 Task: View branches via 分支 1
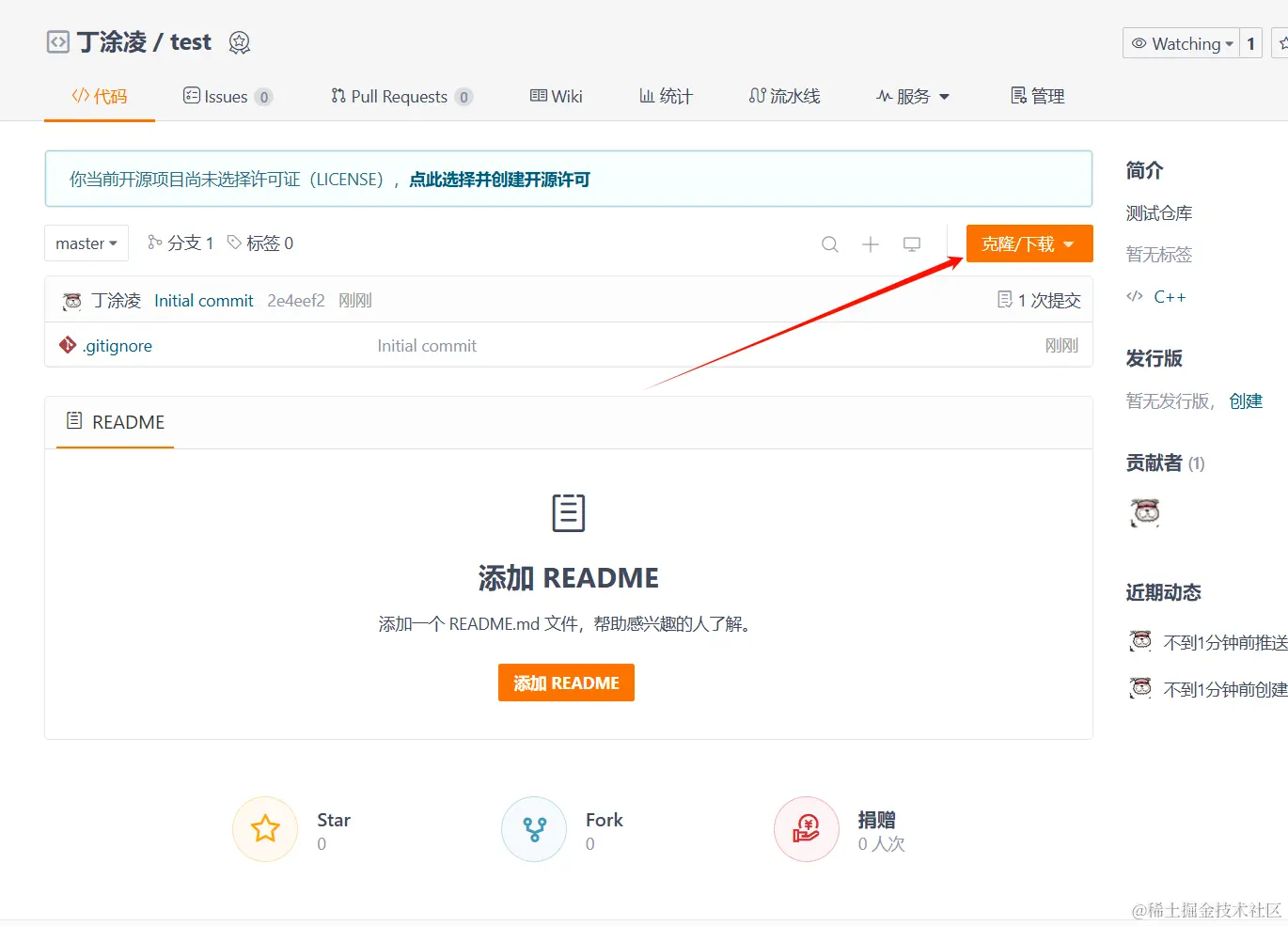click(181, 243)
